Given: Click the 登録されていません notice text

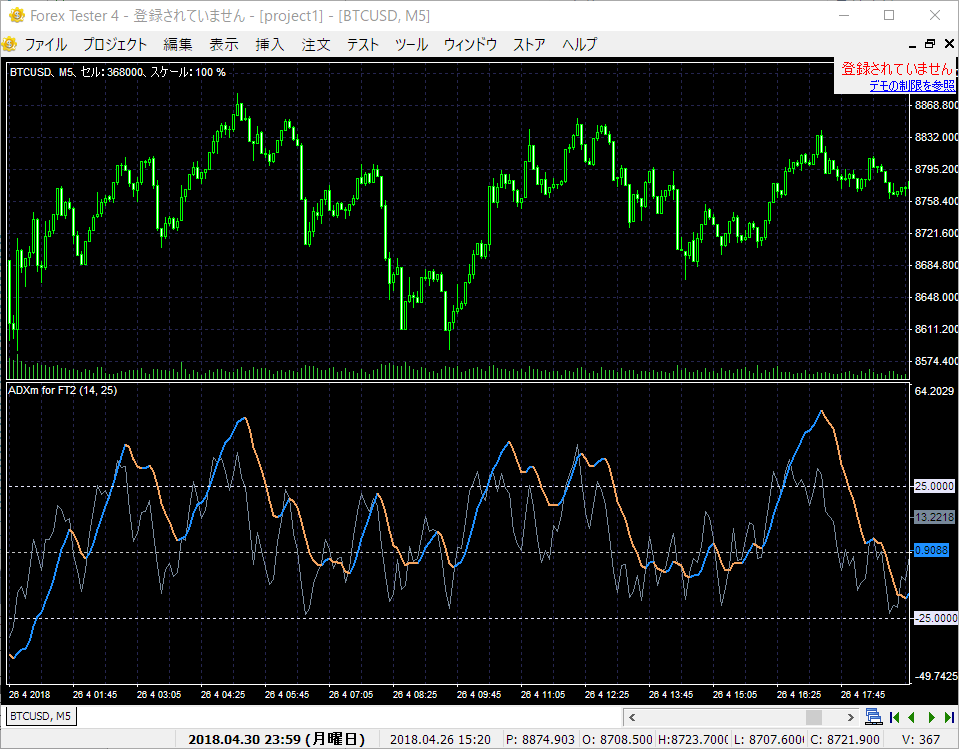Looking at the screenshot, I should (897, 68).
